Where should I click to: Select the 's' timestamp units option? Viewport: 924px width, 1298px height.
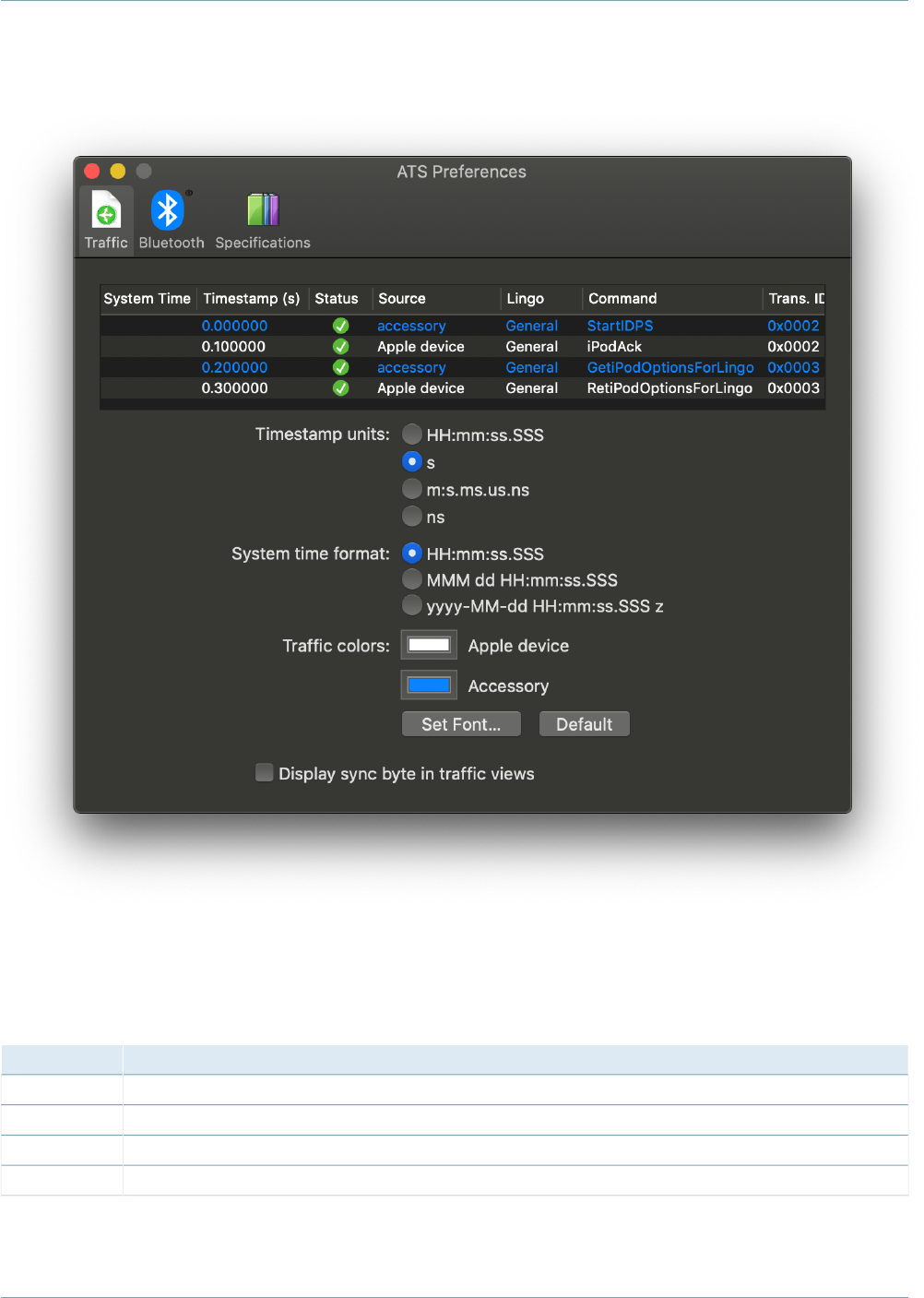point(412,461)
